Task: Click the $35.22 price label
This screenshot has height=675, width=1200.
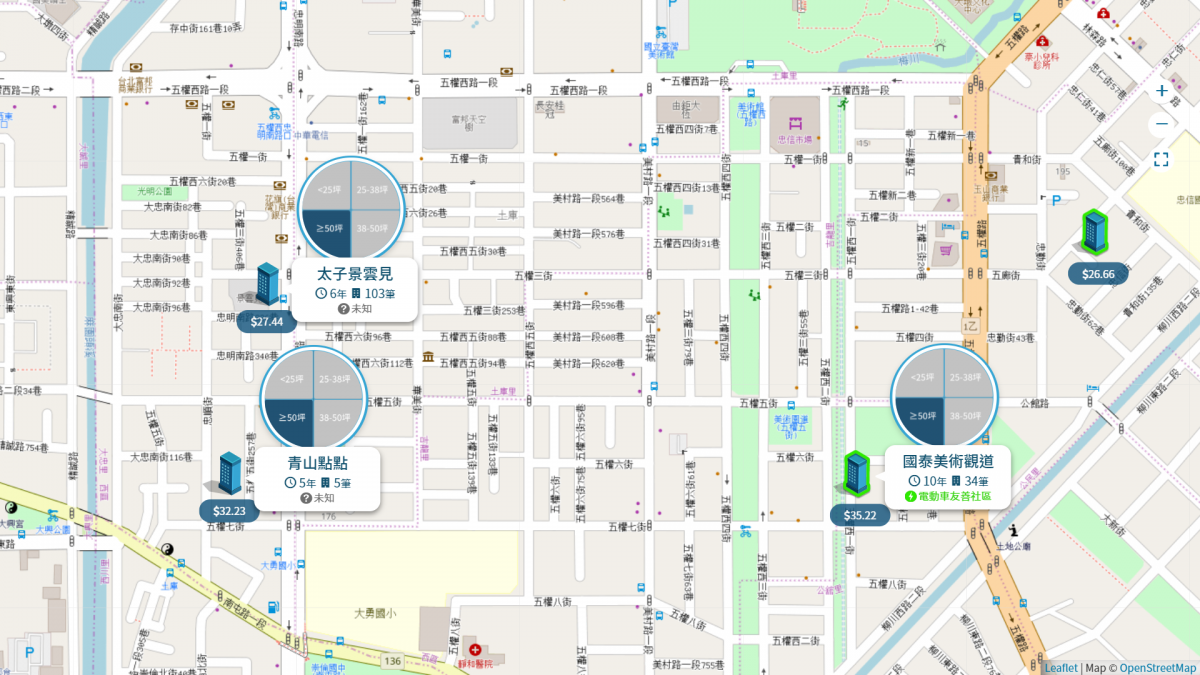Action: [x=860, y=516]
